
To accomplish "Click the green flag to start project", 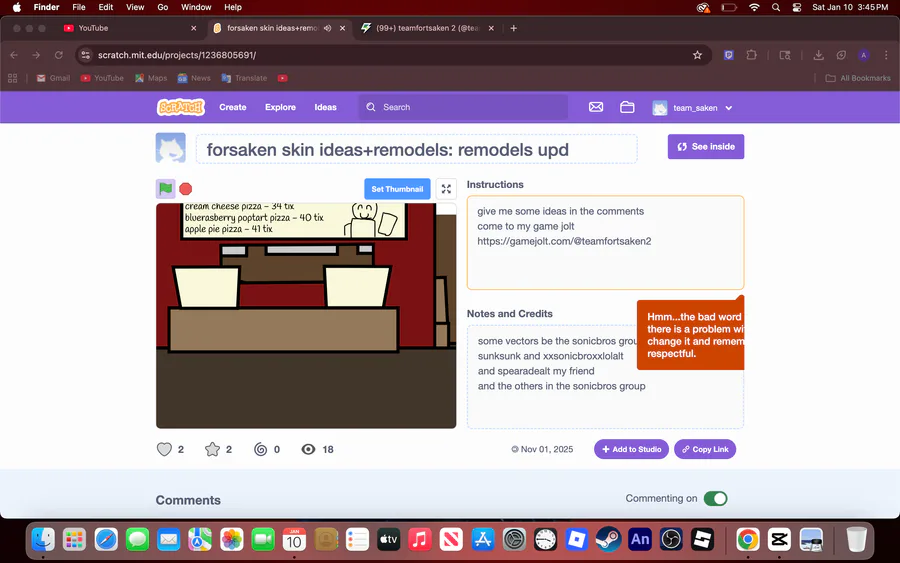I will coord(165,188).
